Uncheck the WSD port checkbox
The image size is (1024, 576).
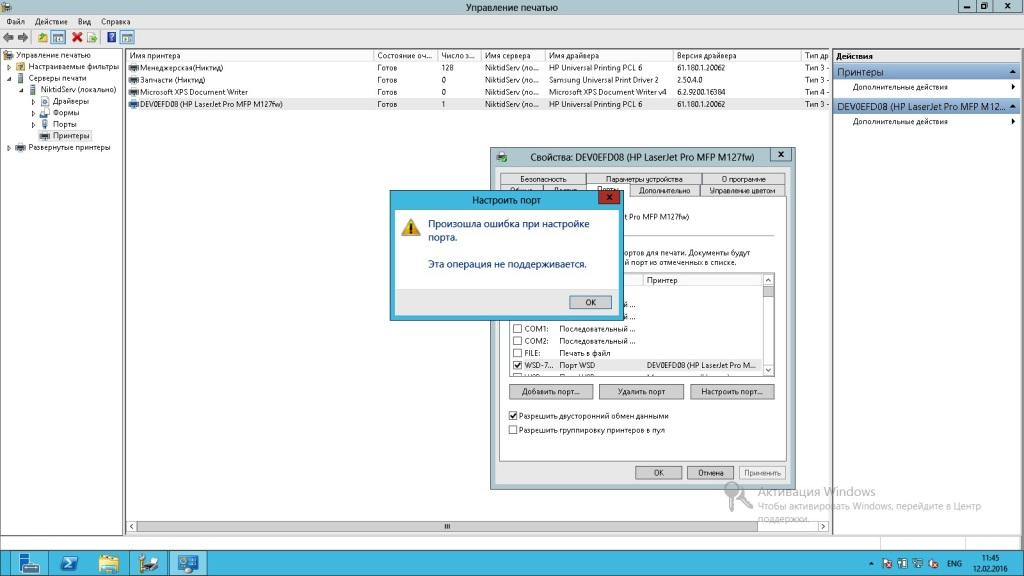pyautogui.click(x=517, y=366)
